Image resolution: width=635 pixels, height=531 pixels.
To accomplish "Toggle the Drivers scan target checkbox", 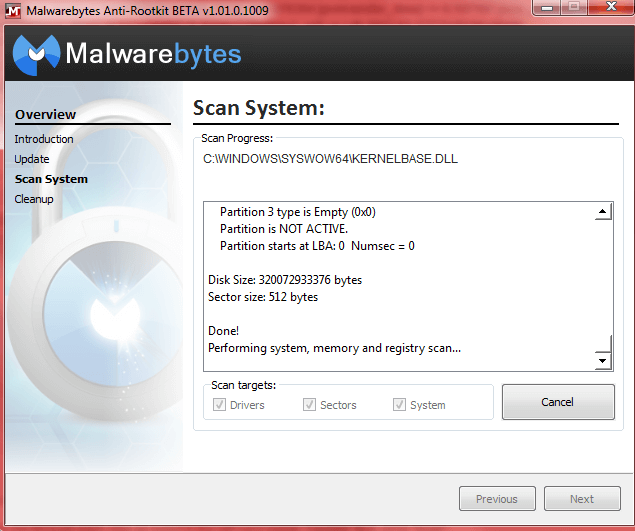I will 219,404.
